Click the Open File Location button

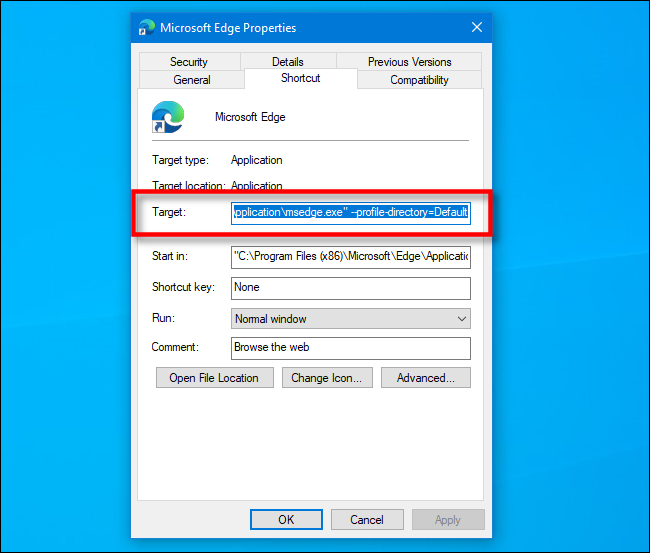pos(215,378)
